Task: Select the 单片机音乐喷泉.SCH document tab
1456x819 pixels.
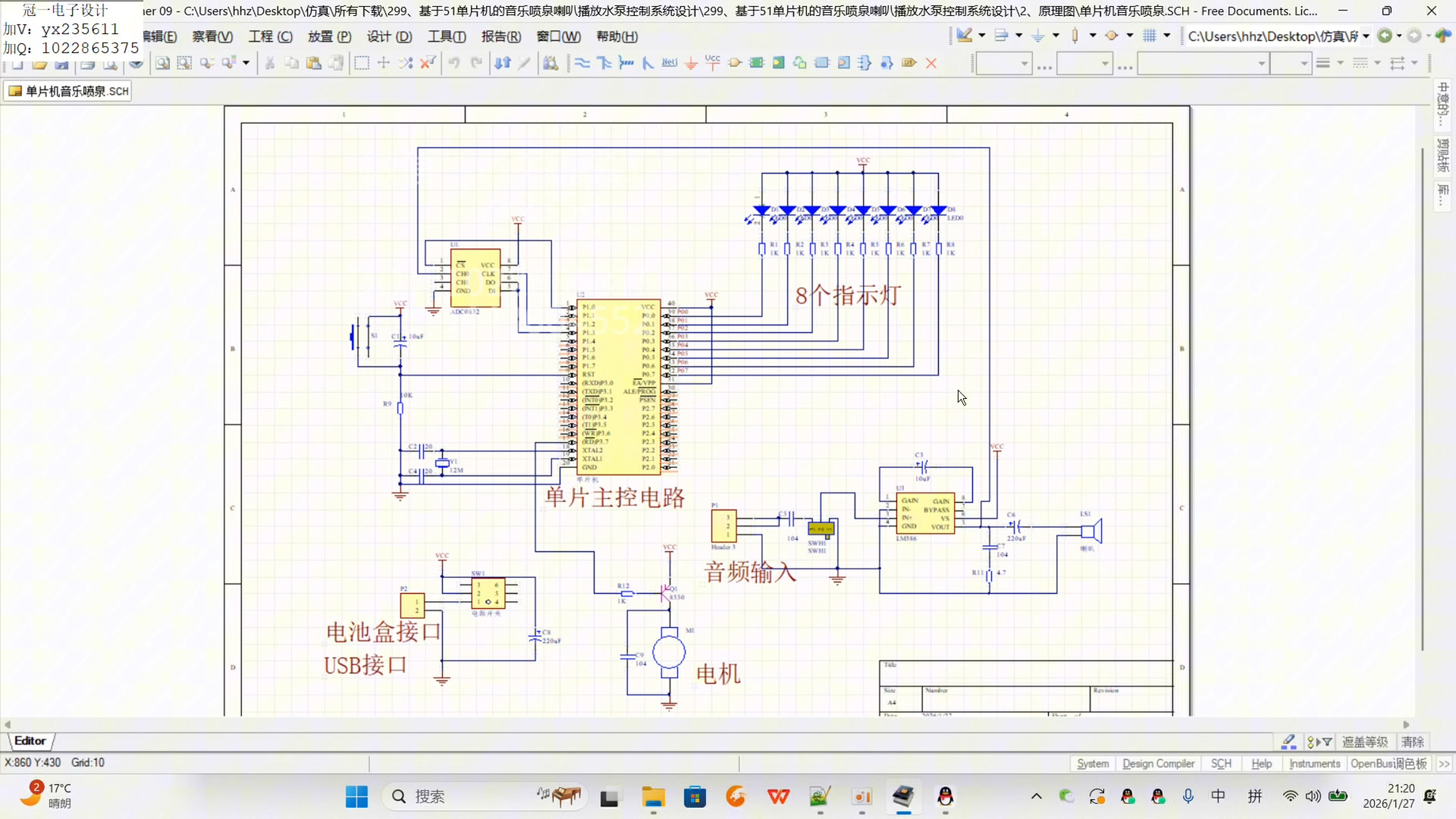Action: (x=68, y=91)
